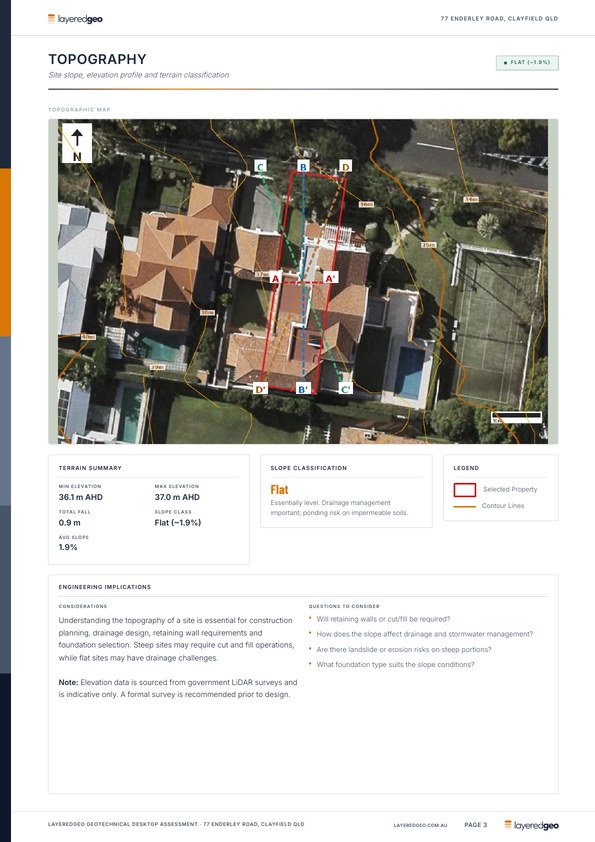This screenshot has height=842, width=595.
Task: Click the Selected Property legend label
Action: [510, 490]
